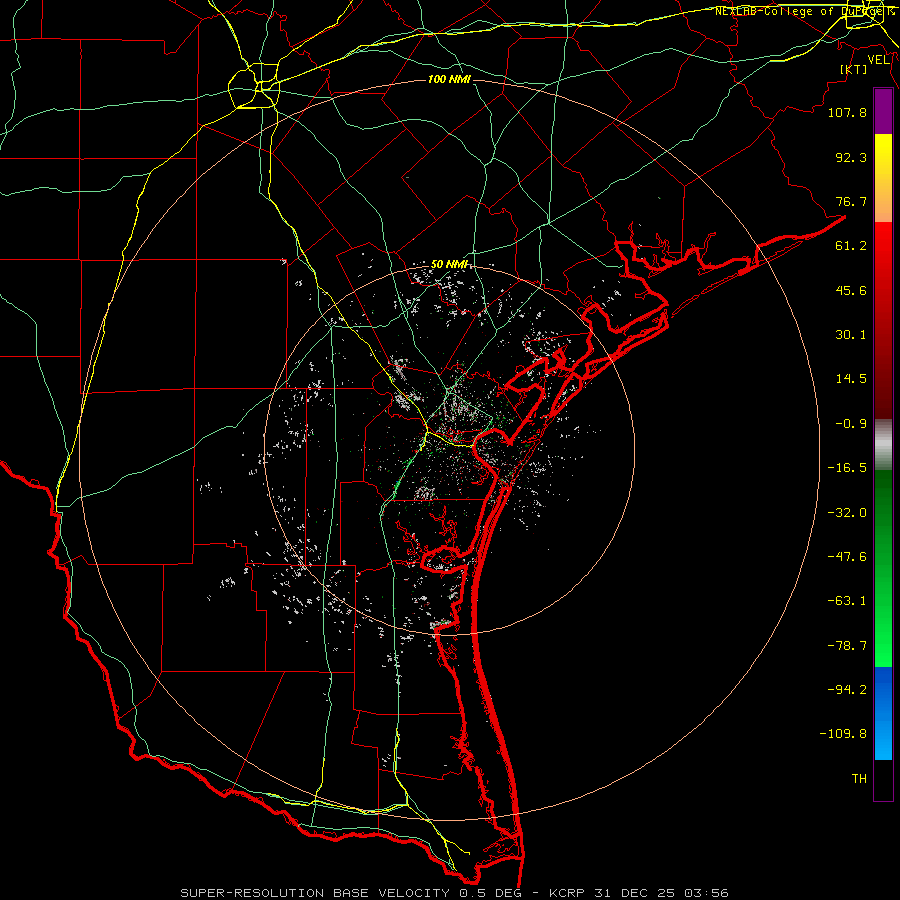Click the 92.3 legend value
The image size is (900, 900).
click(851, 157)
